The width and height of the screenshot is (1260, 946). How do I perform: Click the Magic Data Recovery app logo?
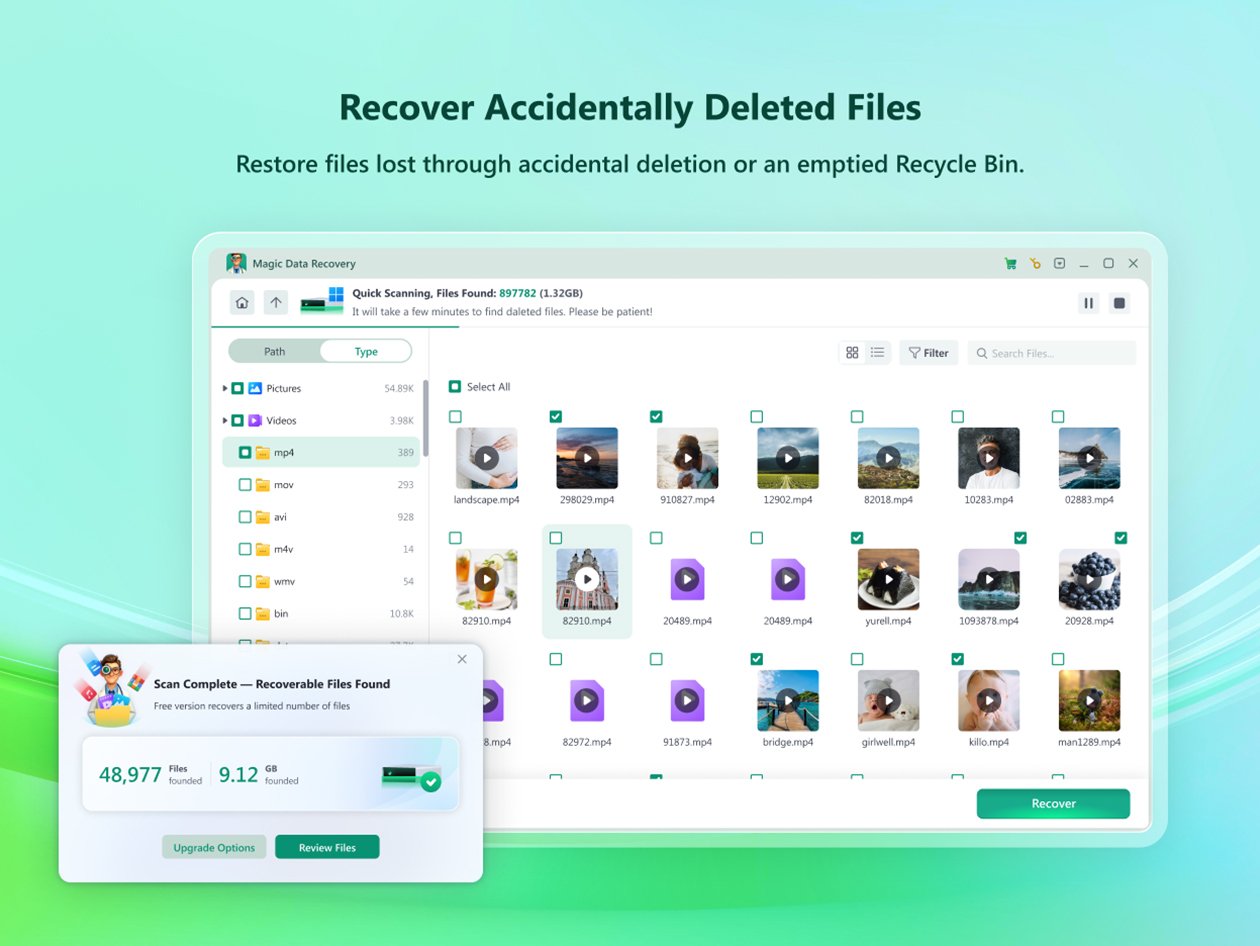click(236, 263)
